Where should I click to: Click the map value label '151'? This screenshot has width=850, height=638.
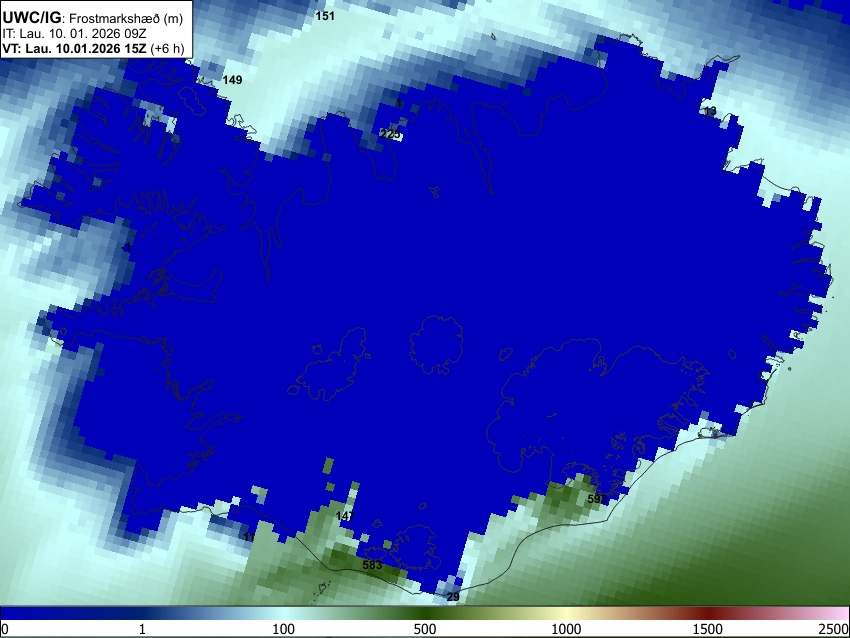pos(325,16)
